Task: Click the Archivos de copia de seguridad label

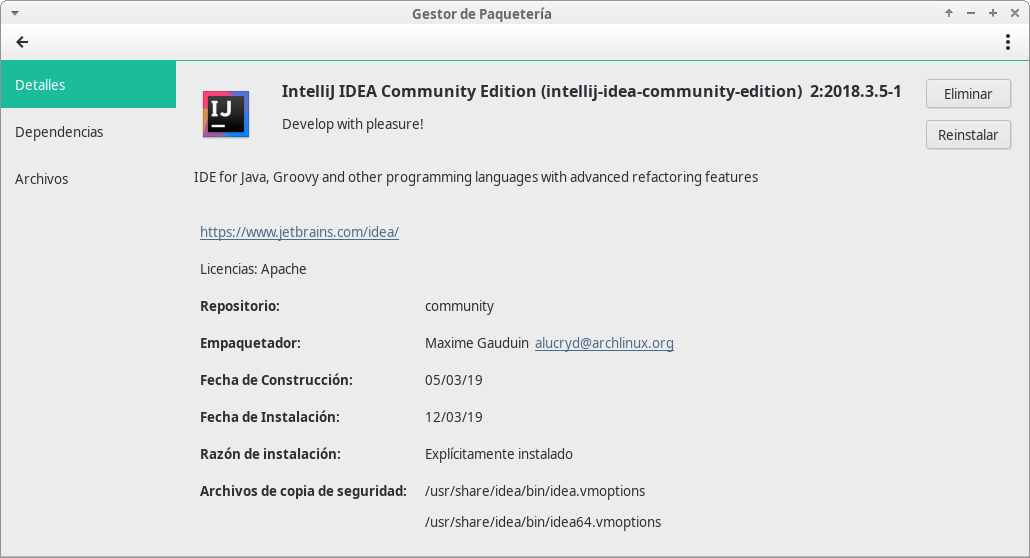Action: tap(303, 491)
